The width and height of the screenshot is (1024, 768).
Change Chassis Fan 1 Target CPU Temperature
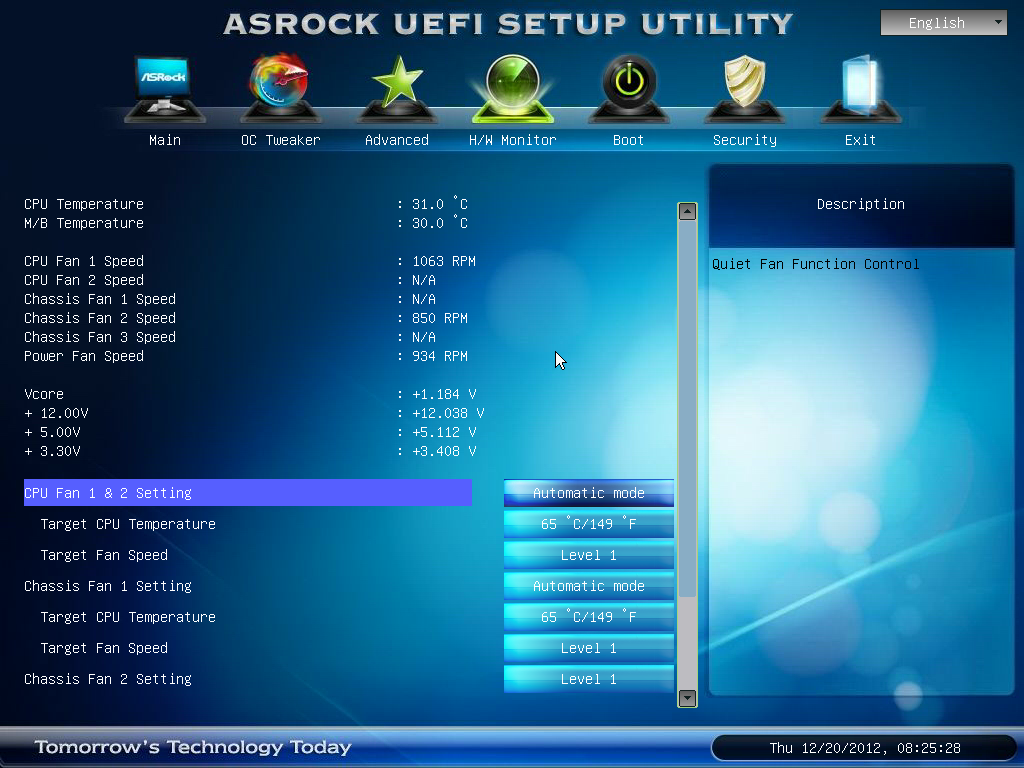(x=588, y=617)
